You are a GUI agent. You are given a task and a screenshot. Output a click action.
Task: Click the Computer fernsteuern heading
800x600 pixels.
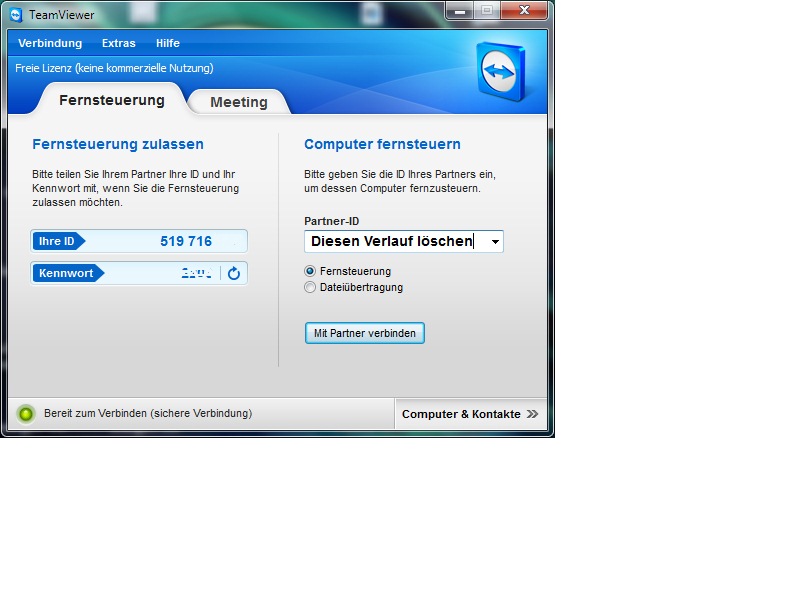[382, 144]
